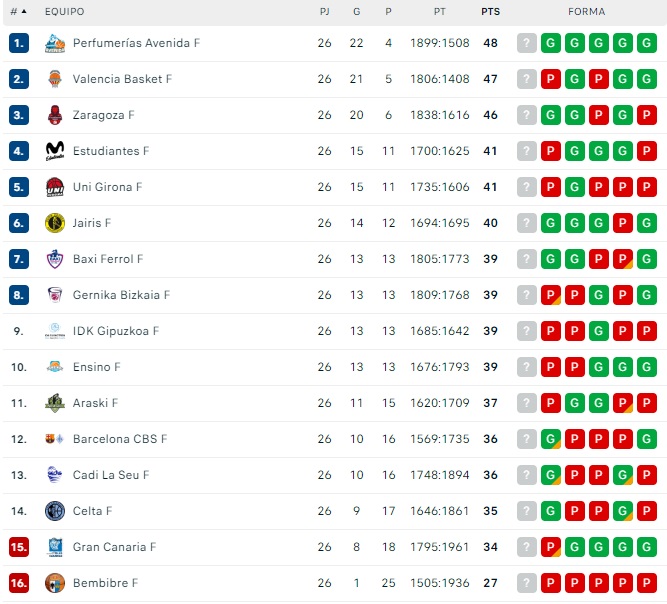Screen dimensions: 667x604
Task: Click the Gran Canaria F team name
Action: 114,547
